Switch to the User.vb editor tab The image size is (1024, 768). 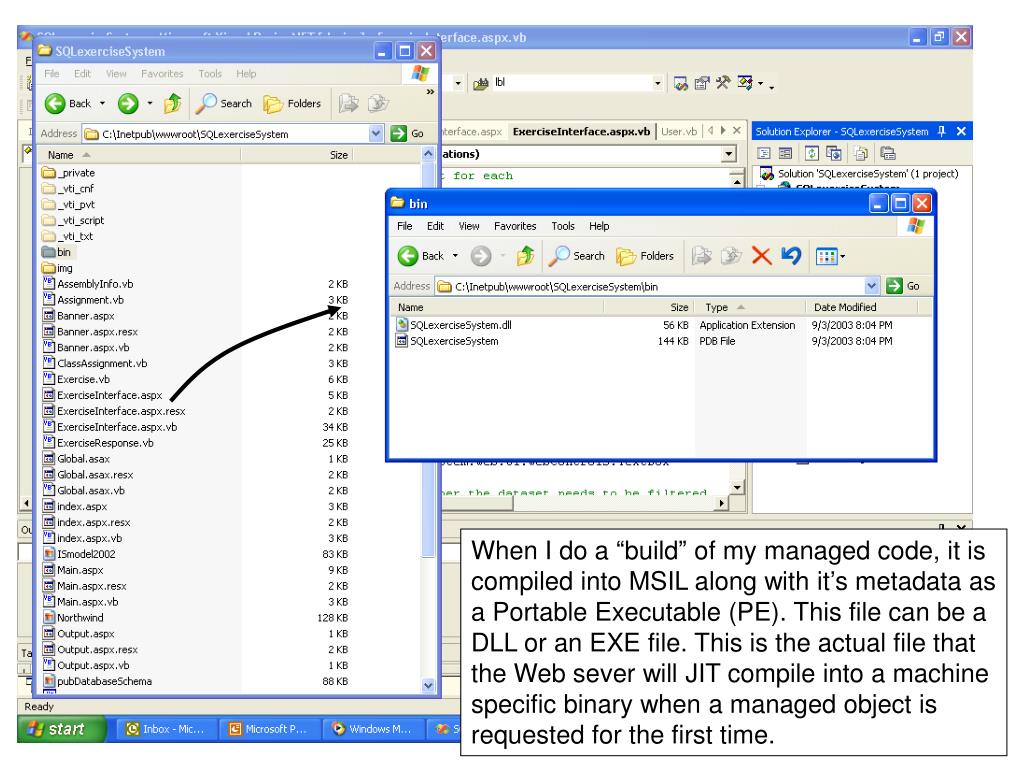point(679,131)
